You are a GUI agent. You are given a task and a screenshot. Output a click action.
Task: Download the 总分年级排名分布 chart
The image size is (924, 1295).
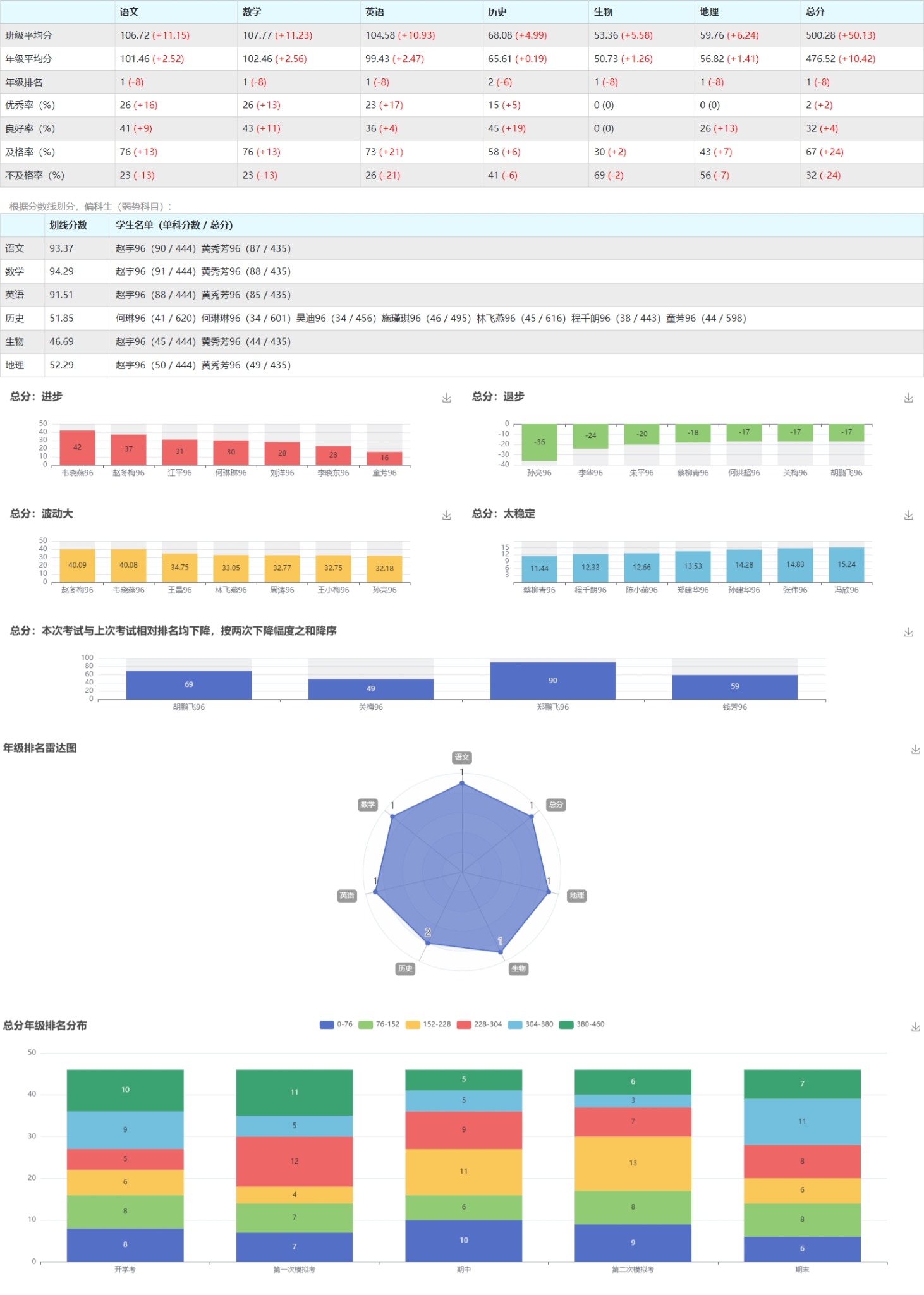click(x=915, y=1027)
